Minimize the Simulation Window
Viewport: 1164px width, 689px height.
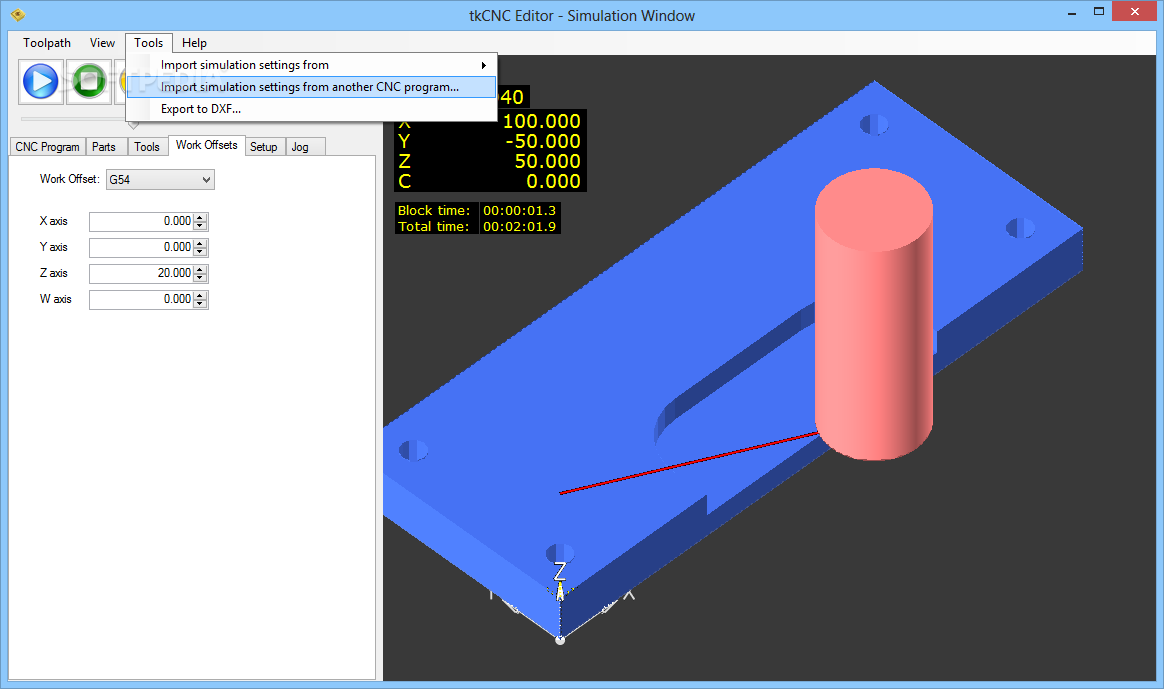pyautogui.click(x=1072, y=13)
